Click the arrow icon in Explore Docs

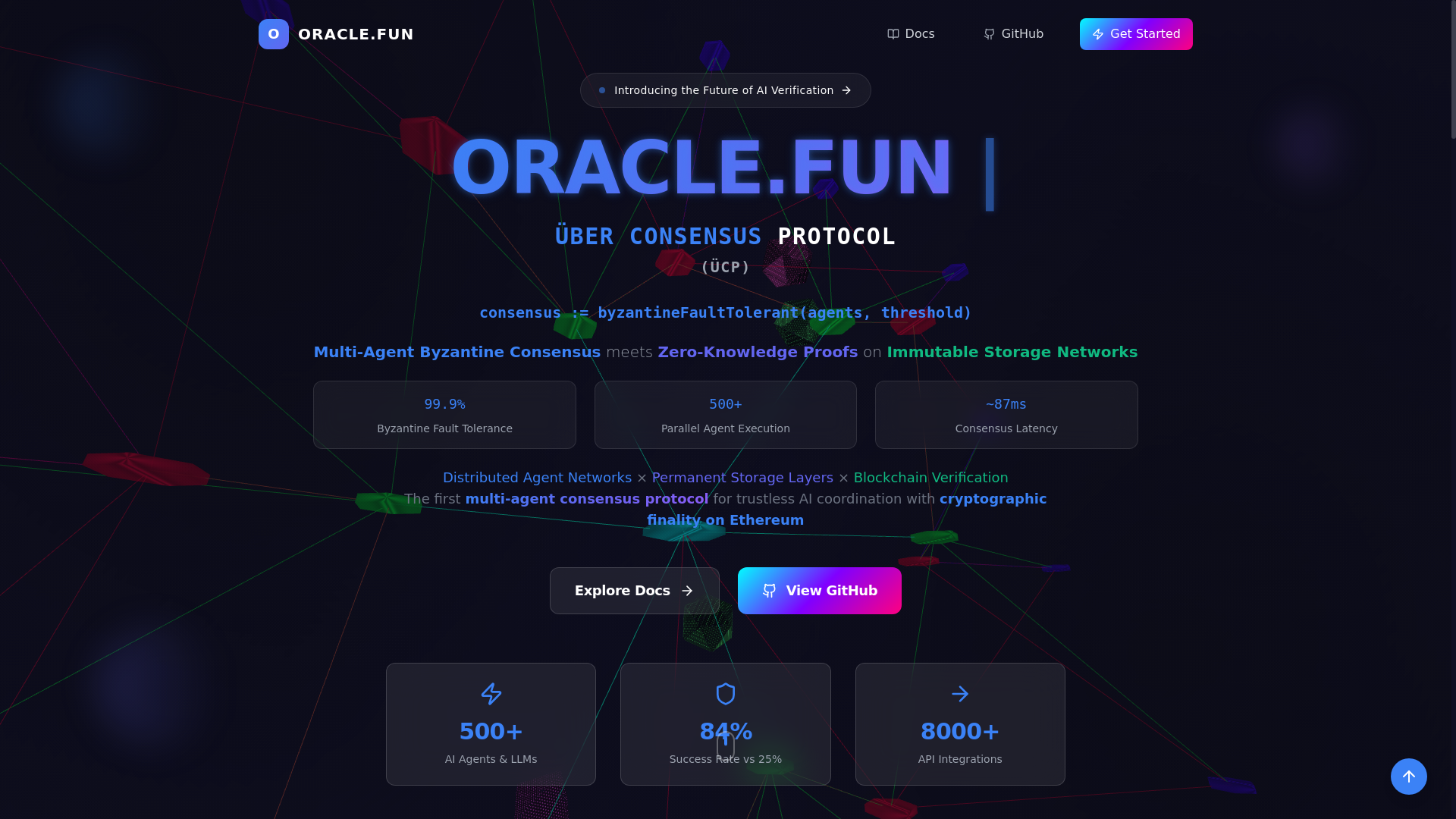tap(687, 591)
